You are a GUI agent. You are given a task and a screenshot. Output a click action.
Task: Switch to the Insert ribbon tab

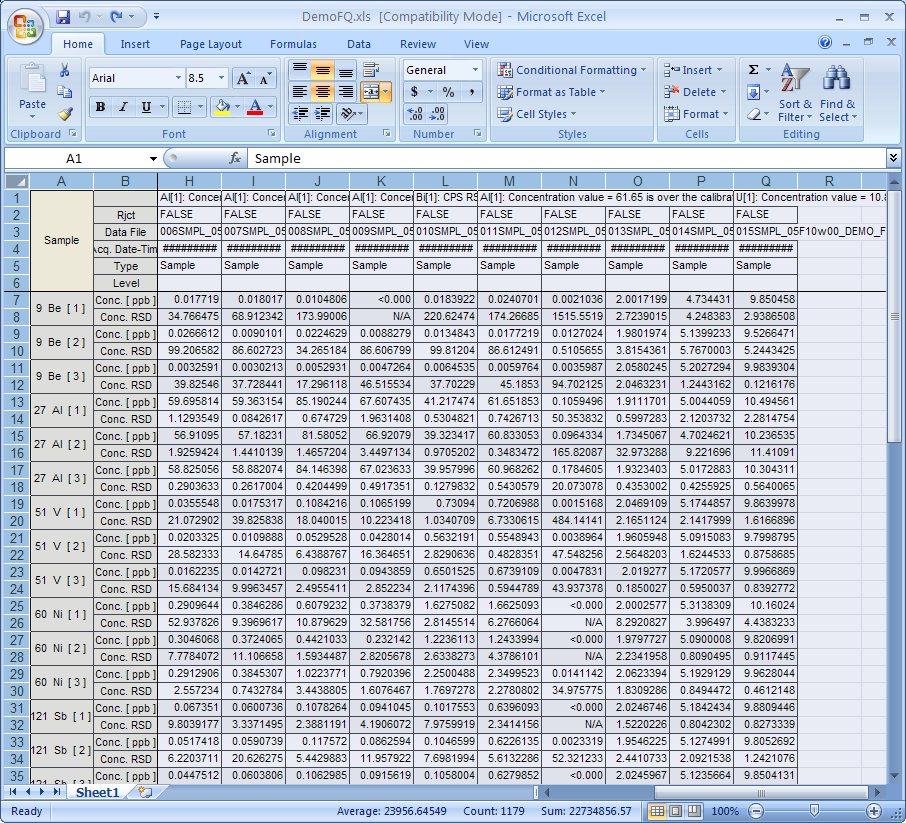[x=135, y=44]
